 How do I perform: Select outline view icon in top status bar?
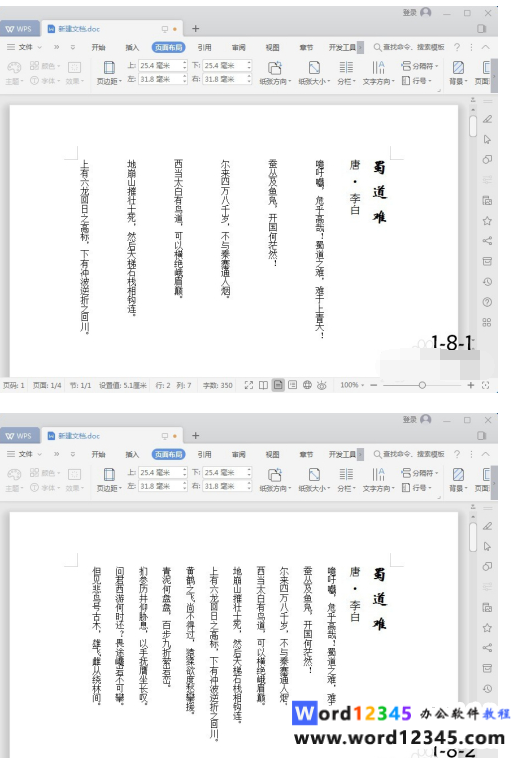293,385
